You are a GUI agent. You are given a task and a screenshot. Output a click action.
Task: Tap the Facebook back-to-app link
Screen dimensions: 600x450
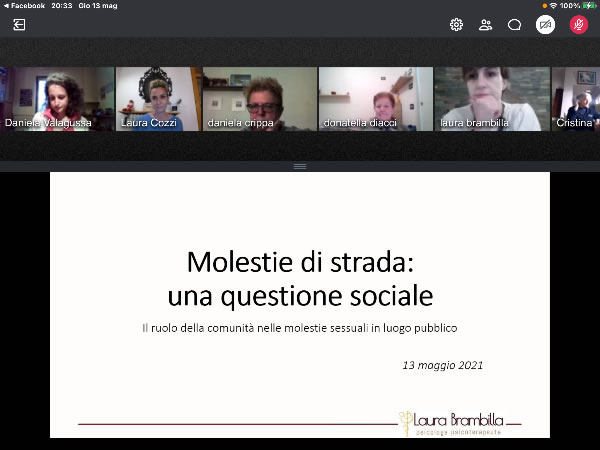[24, 6]
